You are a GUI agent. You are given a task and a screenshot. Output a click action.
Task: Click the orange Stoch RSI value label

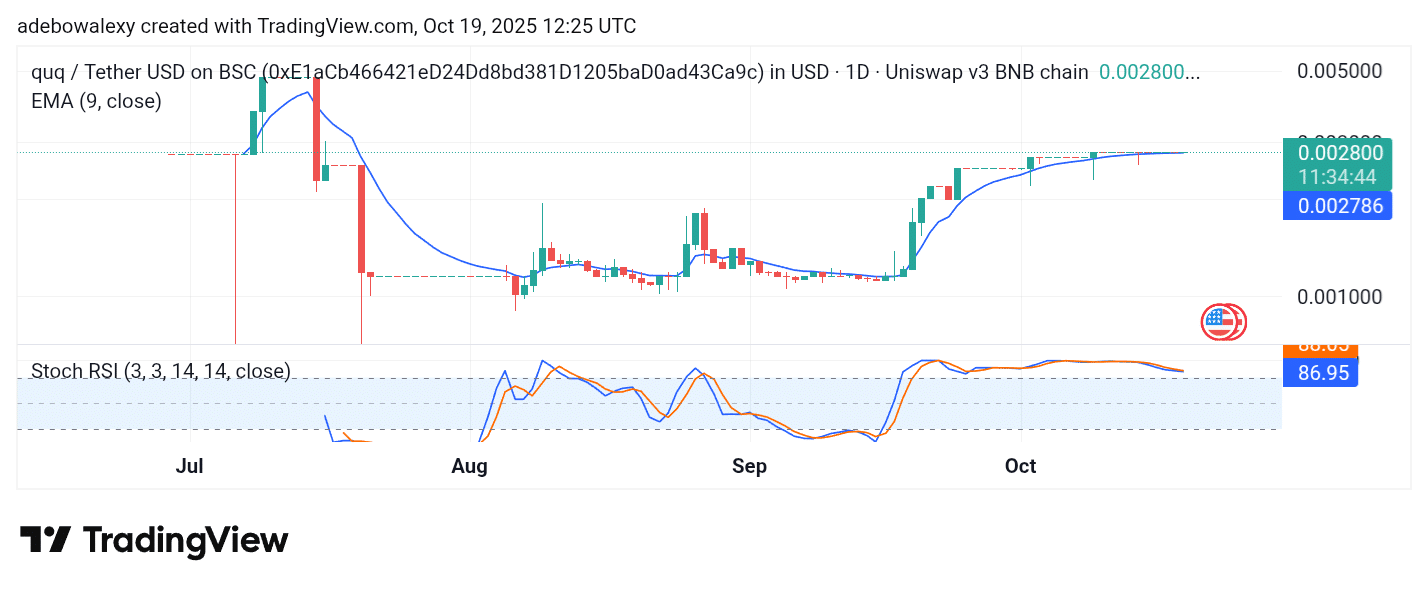1320,347
